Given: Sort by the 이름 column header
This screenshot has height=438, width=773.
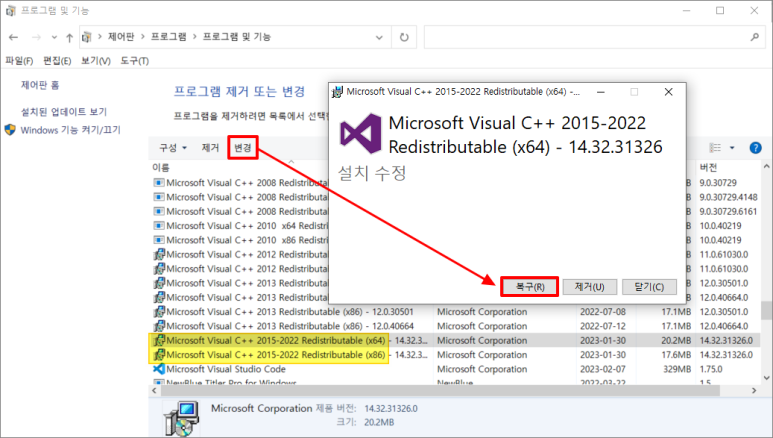Looking at the screenshot, I should 161,168.
